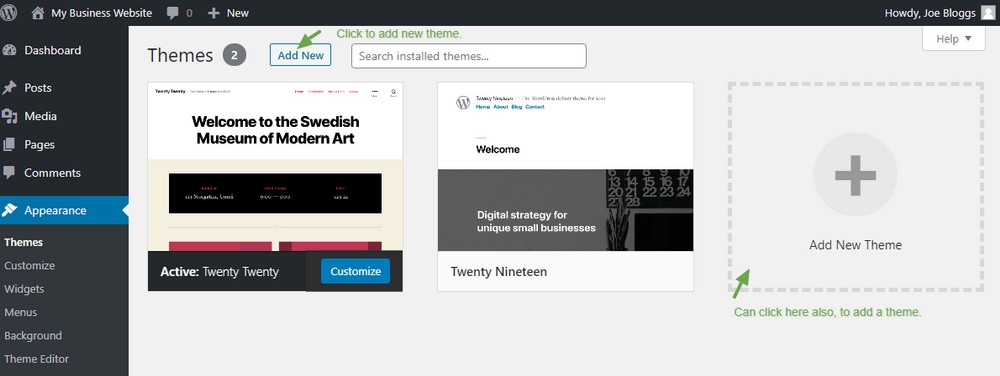Viewport: 1000px width, 376px height.
Task: Open Twenty Nineteen theme preview thumbnail
Action: 566,166
